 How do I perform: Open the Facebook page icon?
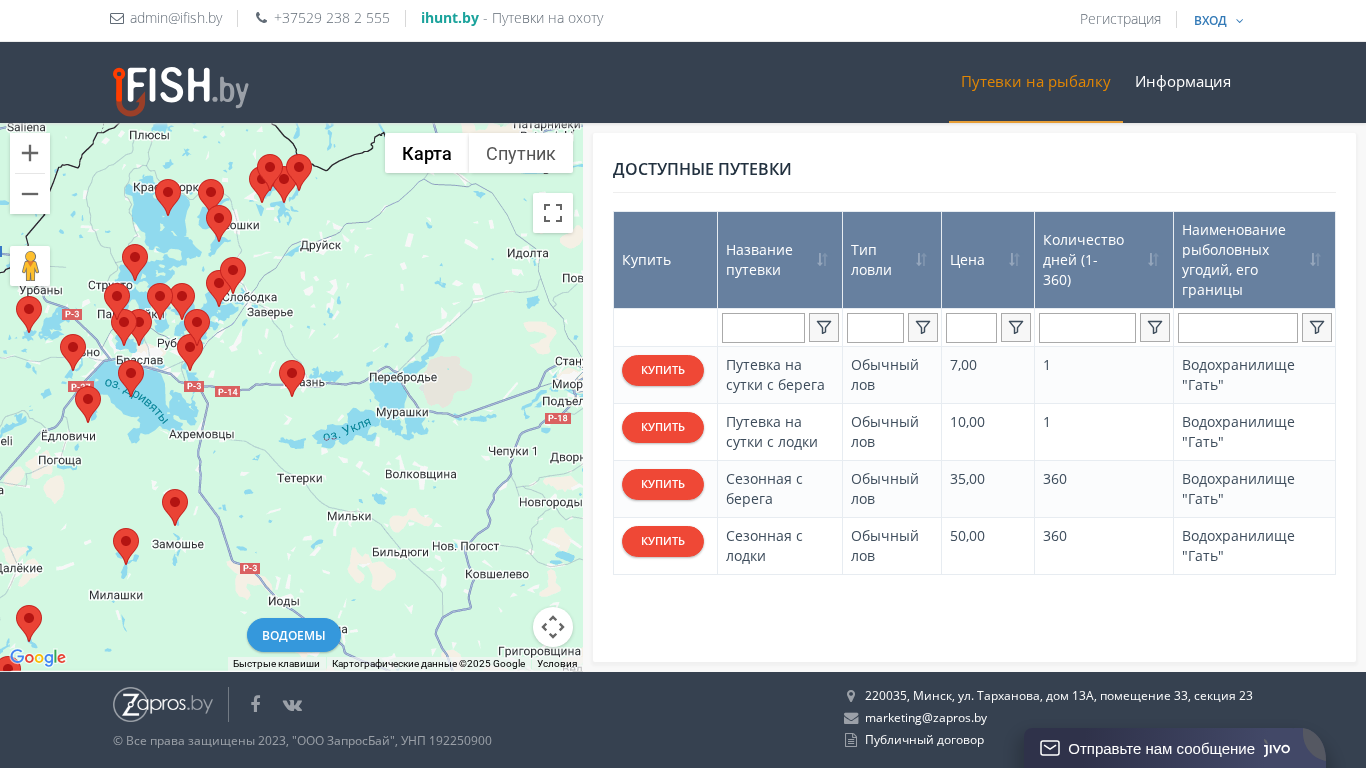255,704
